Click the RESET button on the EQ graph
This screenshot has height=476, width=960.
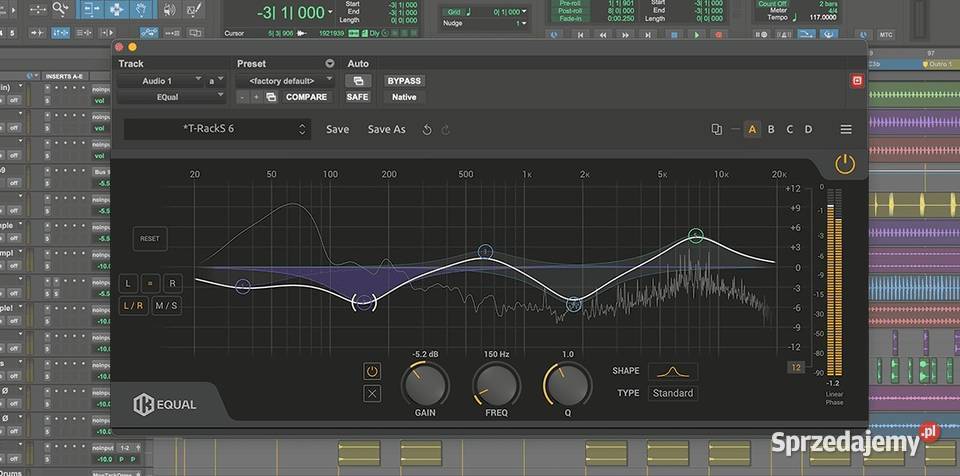[150, 239]
